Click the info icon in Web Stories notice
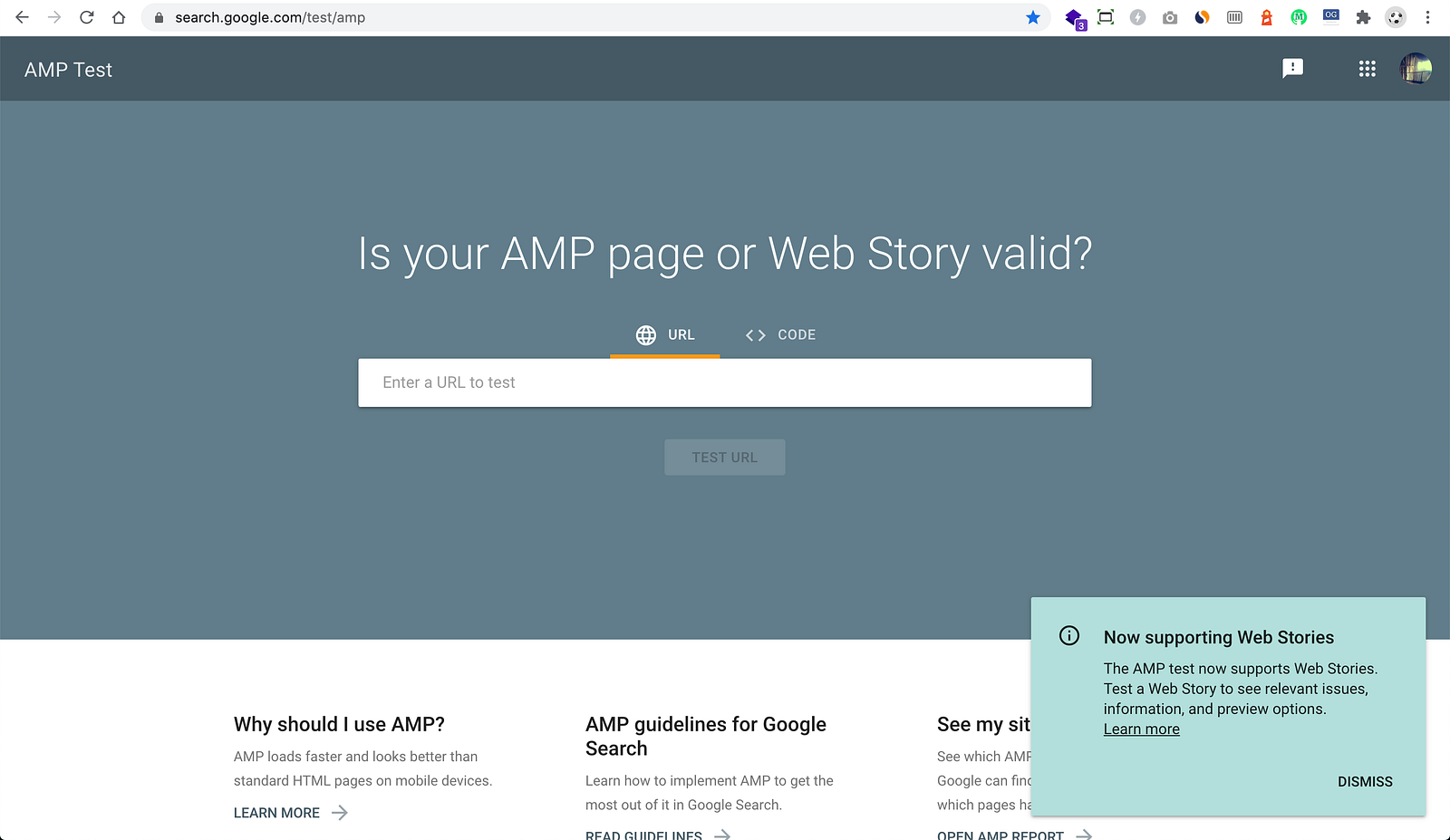The width and height of the screenshot is (1450, 840). coord(1069,636)
